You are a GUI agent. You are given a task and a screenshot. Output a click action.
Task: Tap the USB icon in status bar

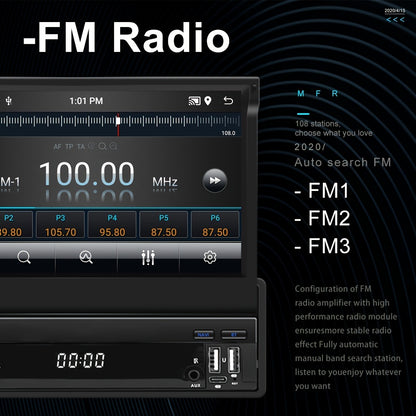(9, 101)
